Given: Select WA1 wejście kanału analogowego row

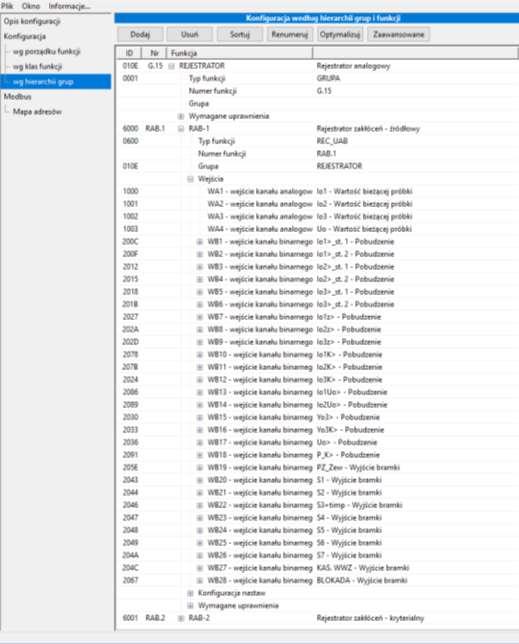Looking at the screenshot, I should (x=316, y=191).
